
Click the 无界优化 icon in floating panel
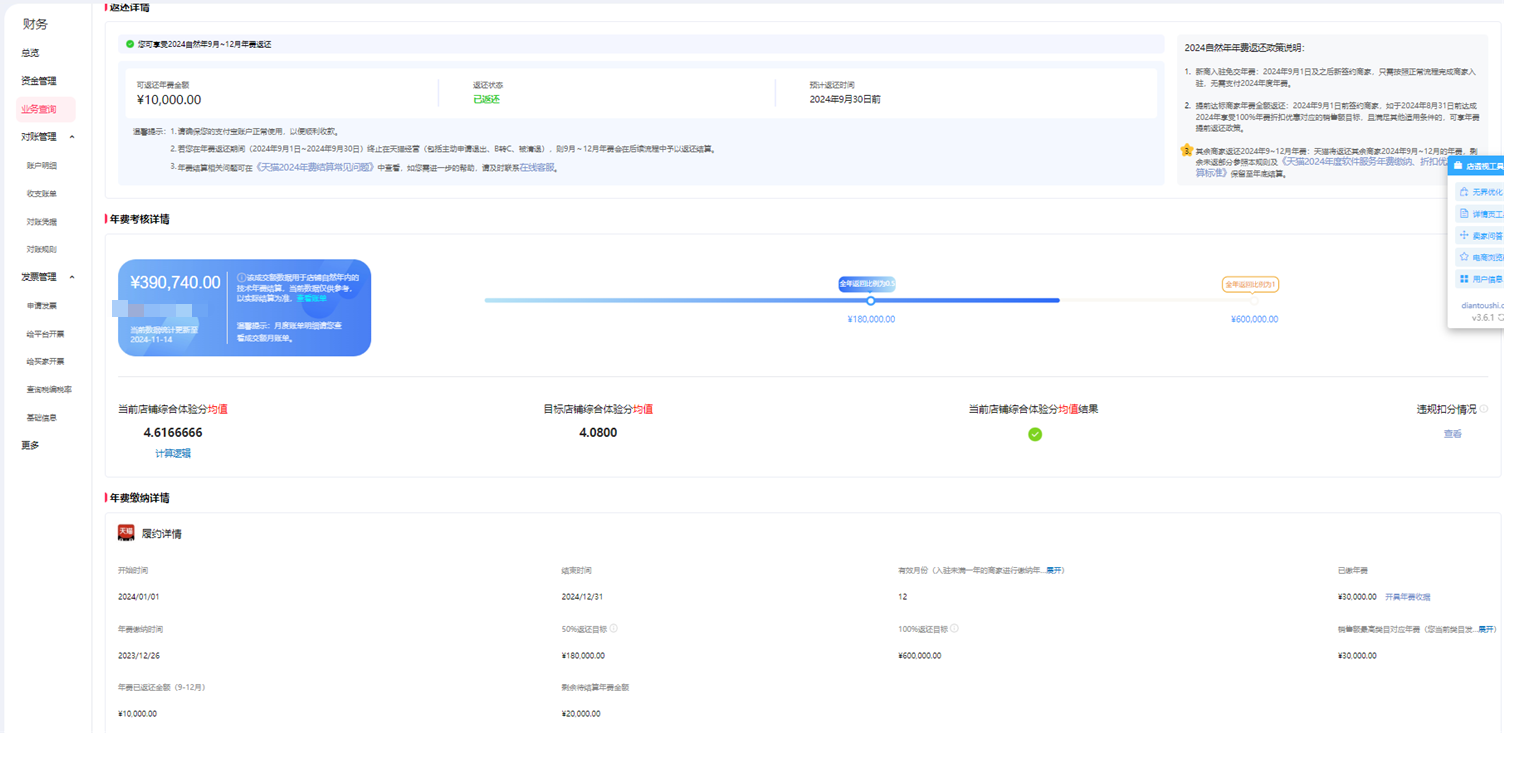[x=1464, y=192]
